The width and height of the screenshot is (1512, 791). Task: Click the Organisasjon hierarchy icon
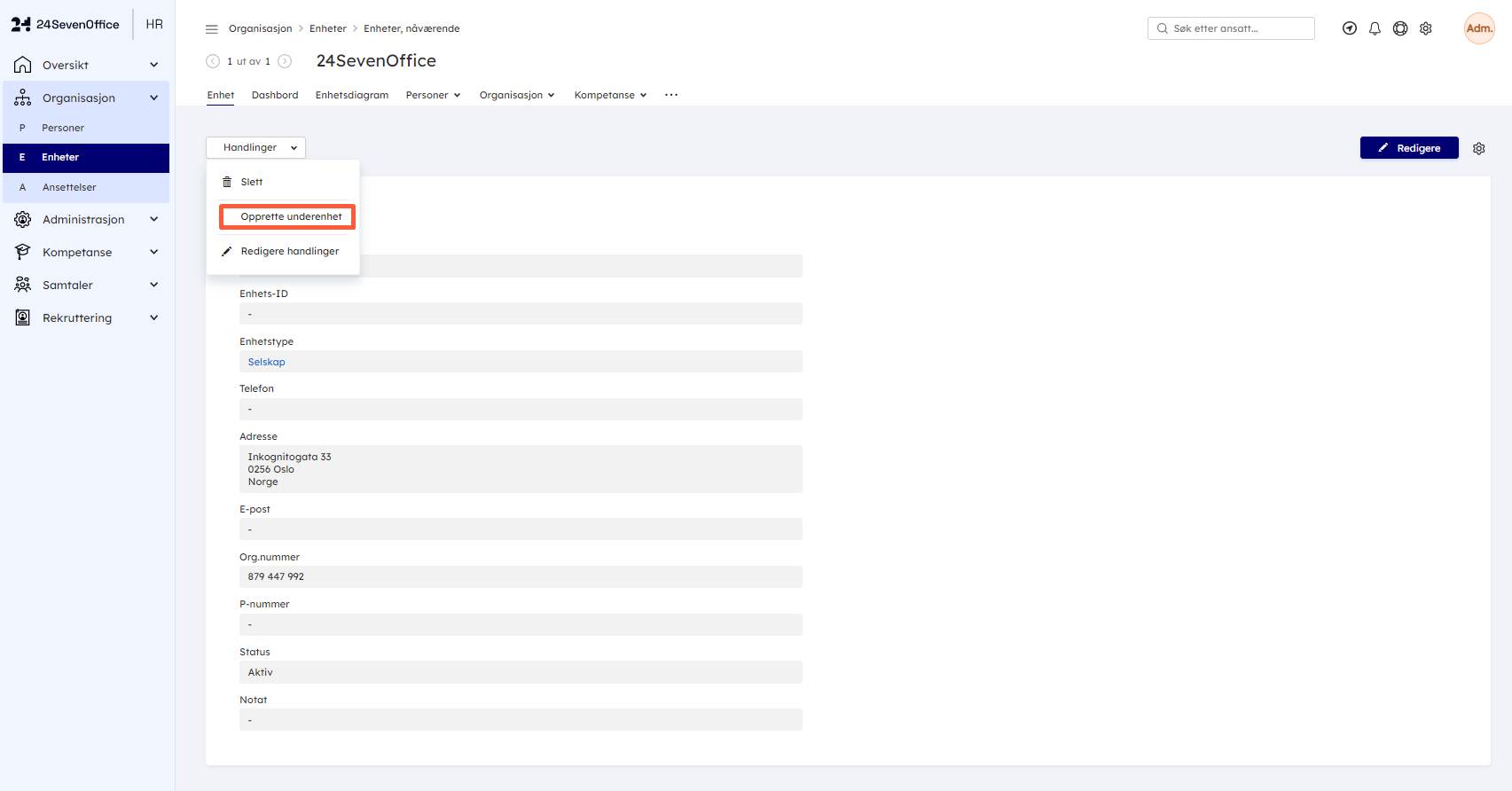coord(23,98)
